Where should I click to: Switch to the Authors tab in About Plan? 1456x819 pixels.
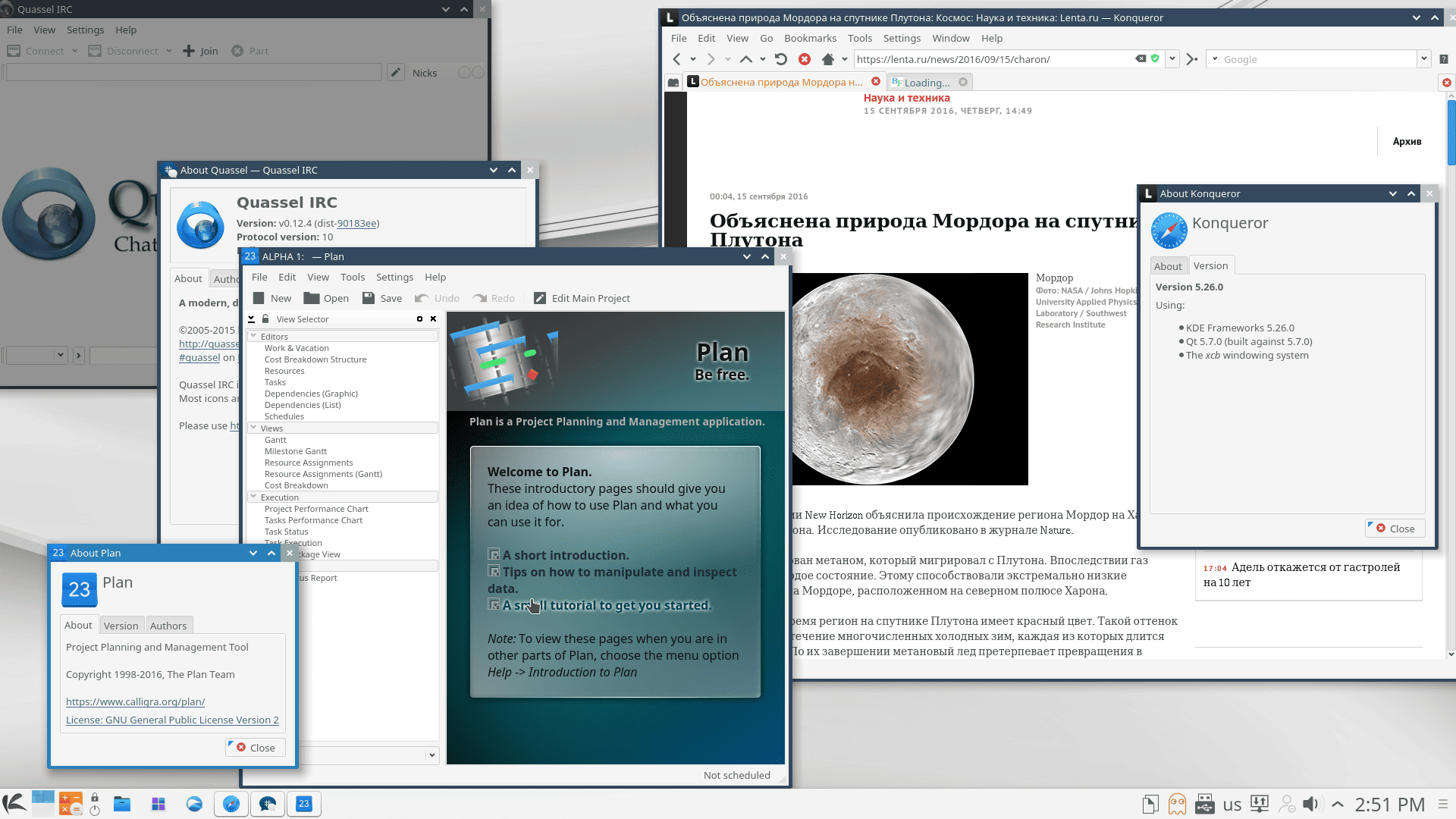tap(168, 626)
